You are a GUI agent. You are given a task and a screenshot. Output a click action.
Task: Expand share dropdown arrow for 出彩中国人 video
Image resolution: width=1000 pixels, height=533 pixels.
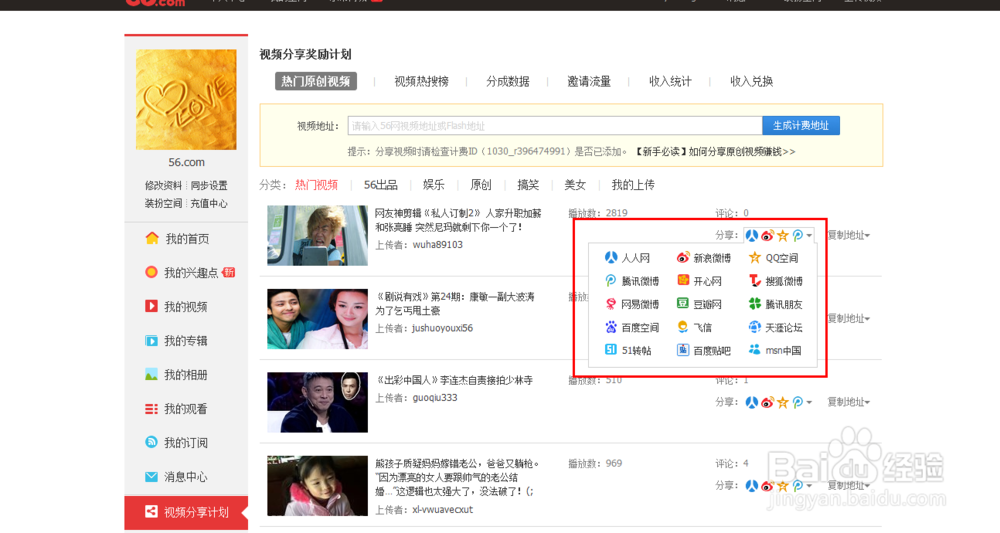click(x=809, y=403)
